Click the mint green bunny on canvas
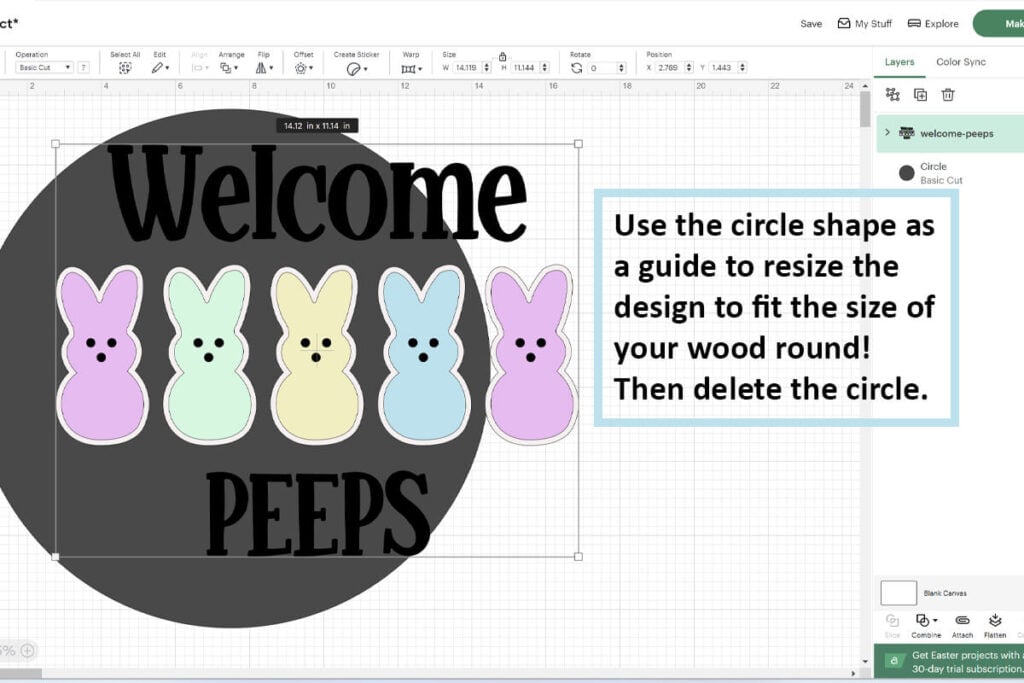The image size is (1024, 683). (209, 355)
